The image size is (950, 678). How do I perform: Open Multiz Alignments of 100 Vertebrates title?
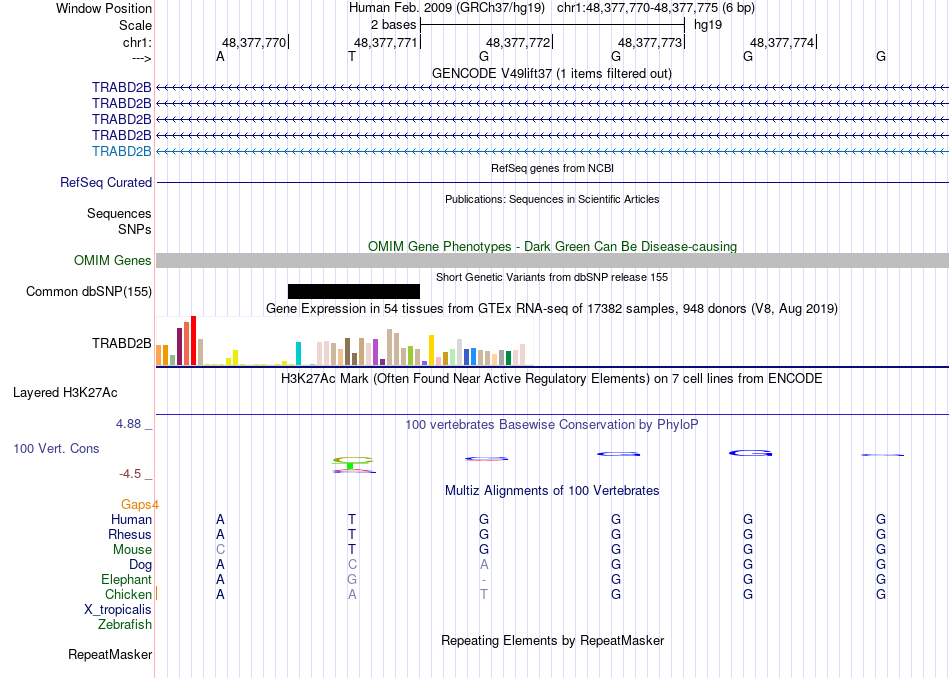coord(552,490)
